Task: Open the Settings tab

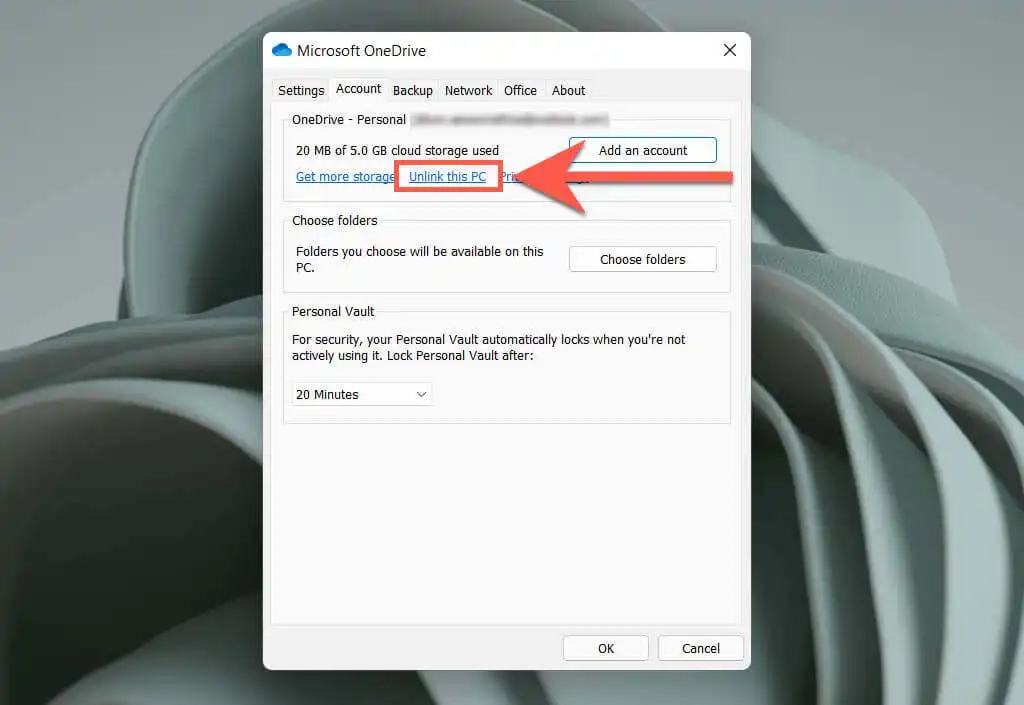Action: [301, 90]
